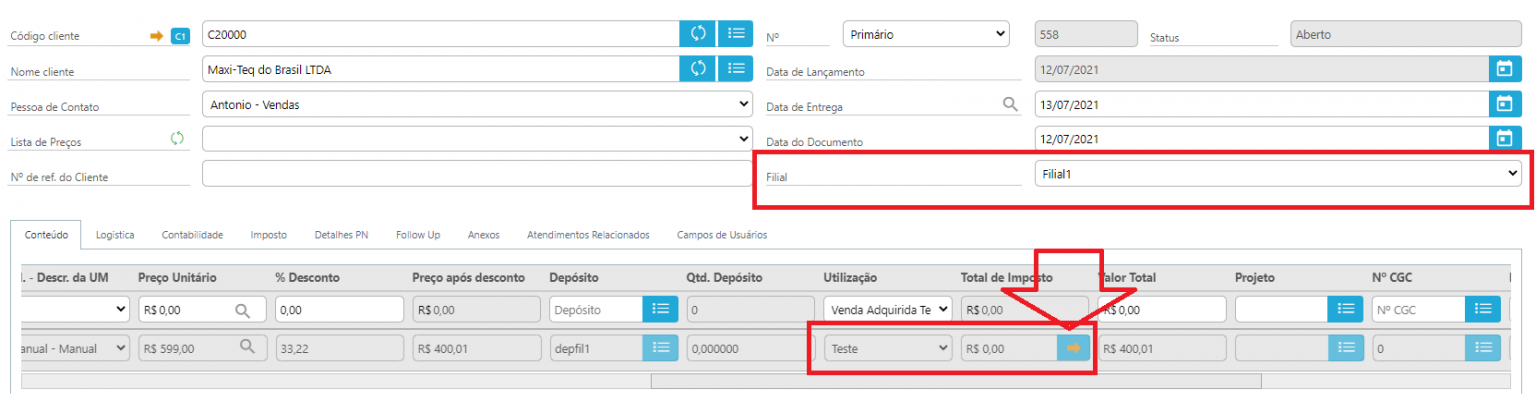Open calendar for Data do Documento
Screen dimensions: 1536x414
coord(1502,139)
